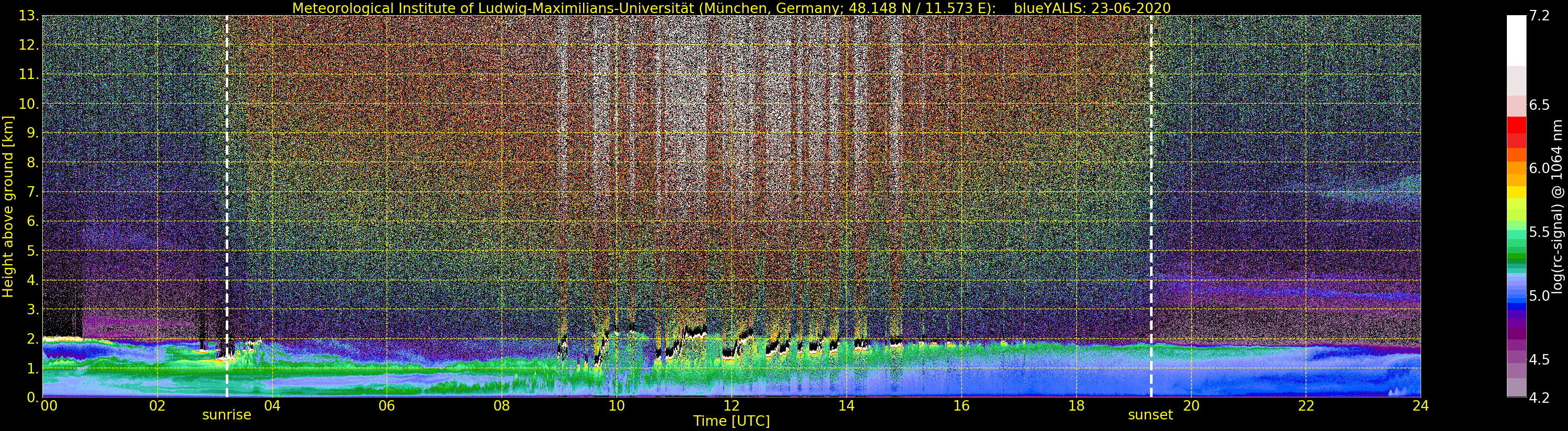Click the height axis tick label 1

pos(33,368)
